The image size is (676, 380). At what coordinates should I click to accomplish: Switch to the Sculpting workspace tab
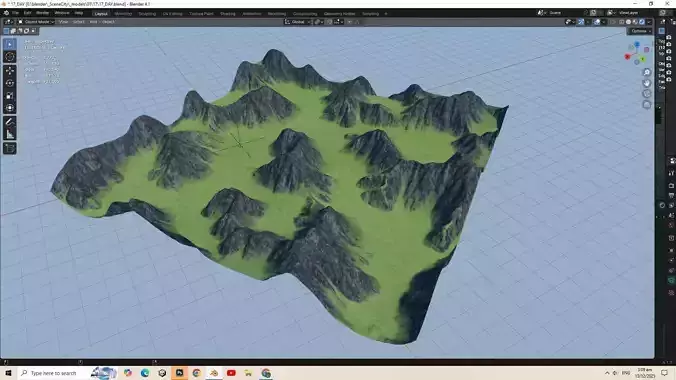pyautogui.click(x=147, y=14)
